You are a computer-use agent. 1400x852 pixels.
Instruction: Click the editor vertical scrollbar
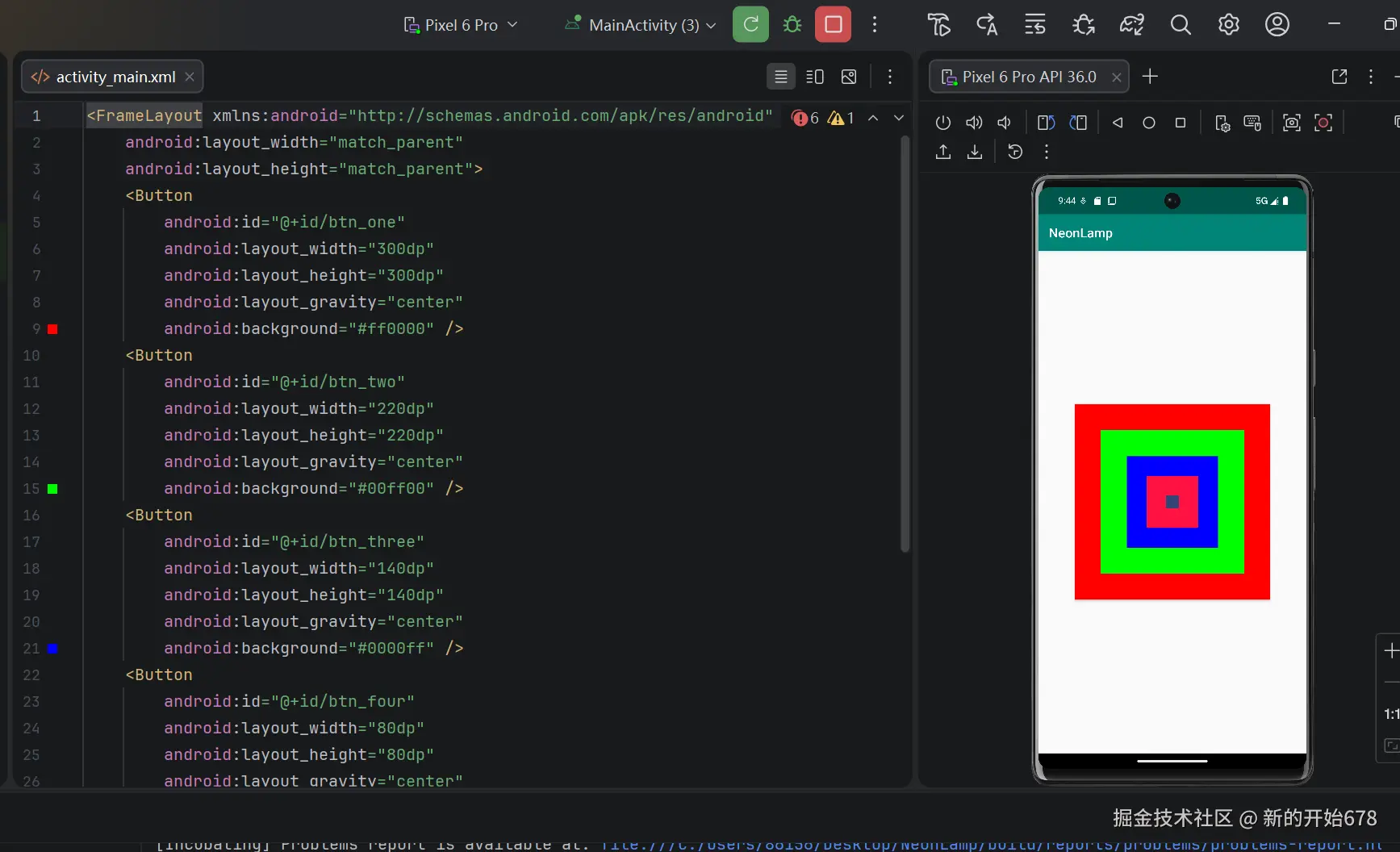point(905,344)
